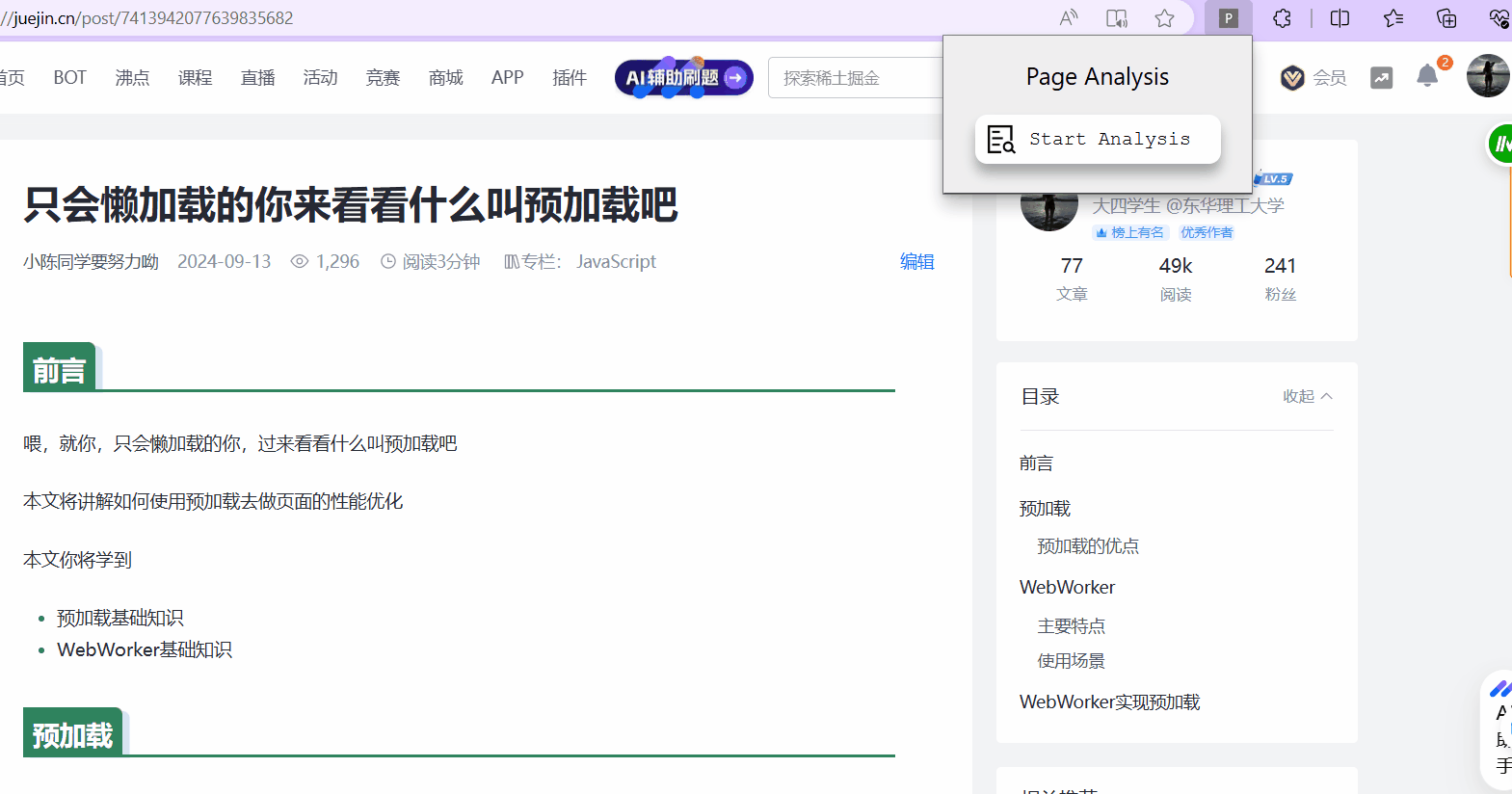The height and width of the screenshot is (794, 1512).
Task: Open the 活动 nav item
Action: pos(320,78)
